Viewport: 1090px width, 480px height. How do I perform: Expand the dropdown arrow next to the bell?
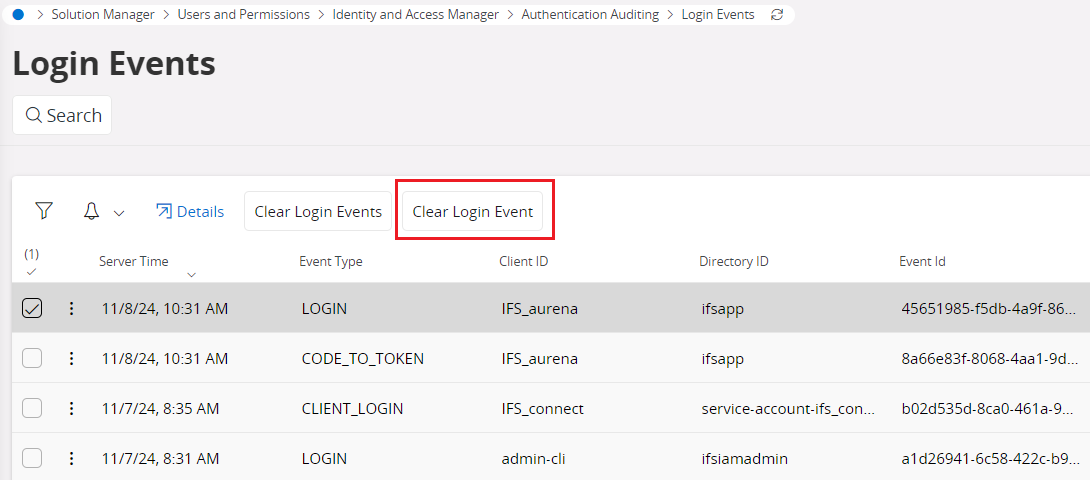click(119, 212)
